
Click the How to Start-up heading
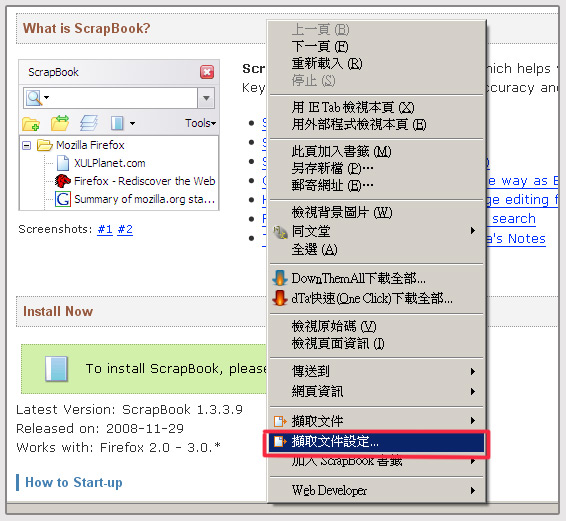click(74, 482)
